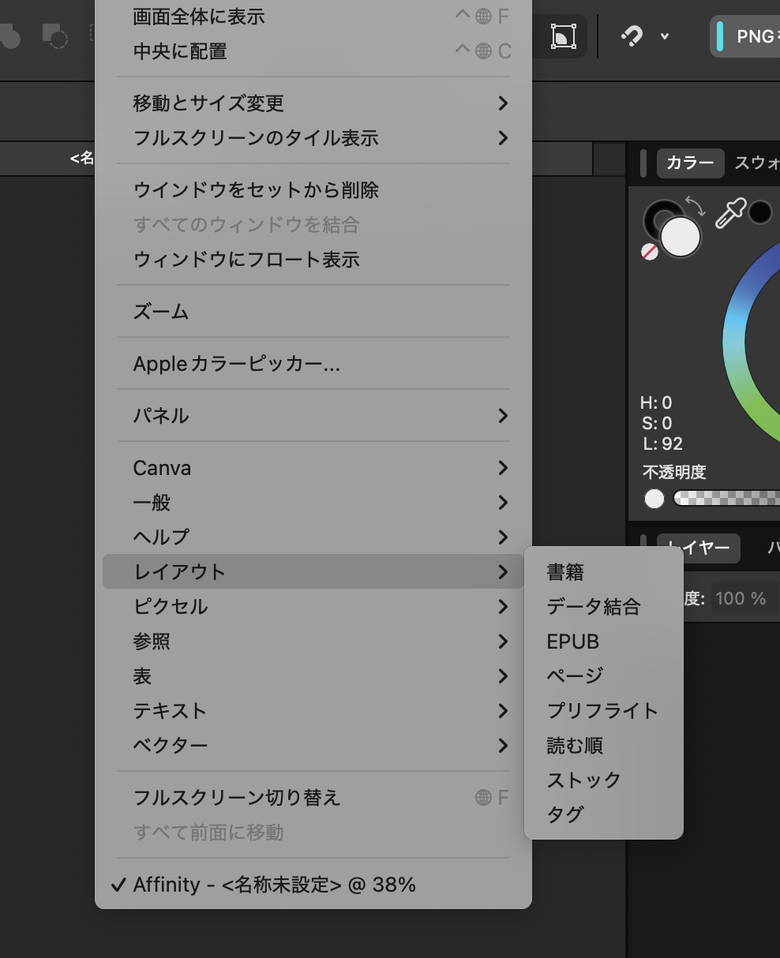
Task: Open the 参照 submenu
Action: tap(313, 642)
